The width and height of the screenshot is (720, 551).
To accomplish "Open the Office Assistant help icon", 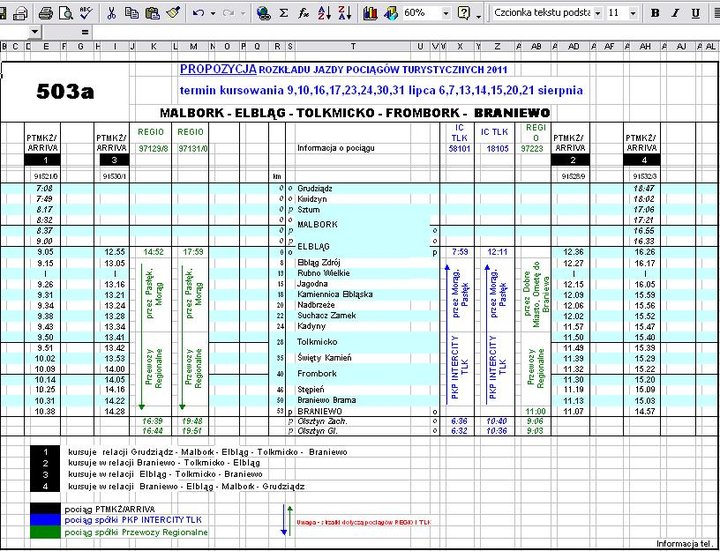I will (x=464, y=13).
